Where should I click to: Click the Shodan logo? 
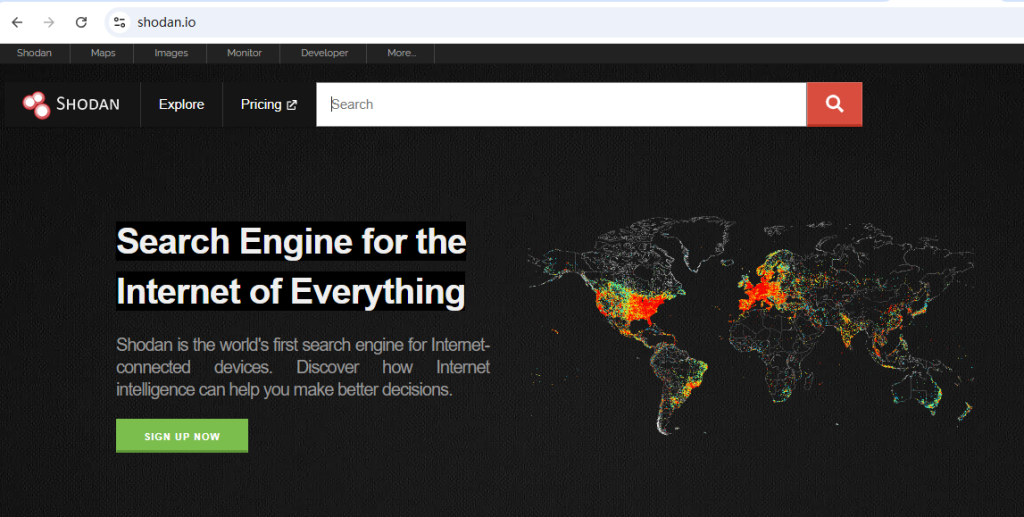(71, 104)
